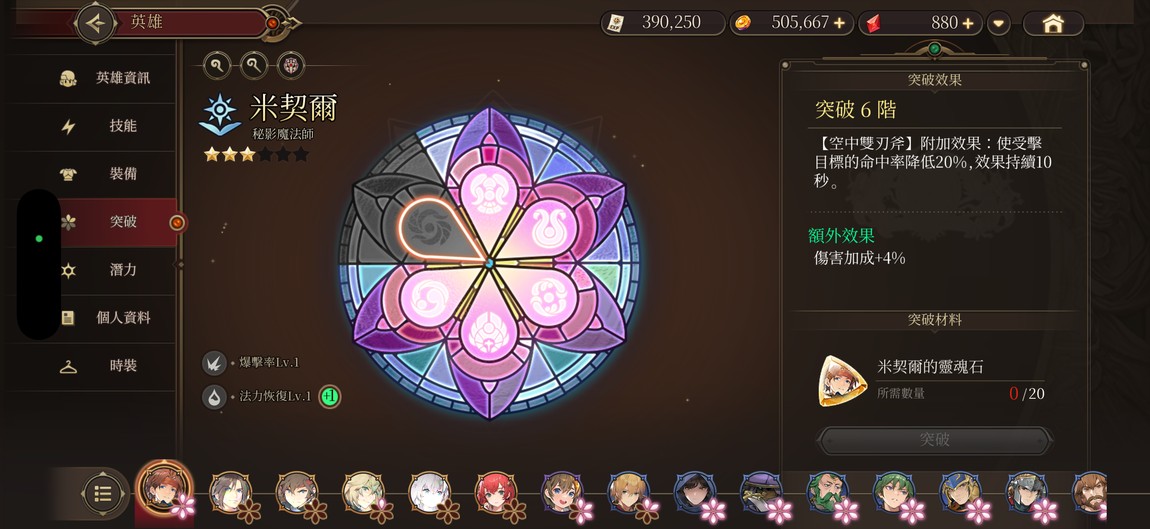The height and width of the screenshot is (529, 1150).
Task: Tap 米契爾的靈魂石 soul stone icon
Action: (x=837, y=381)
